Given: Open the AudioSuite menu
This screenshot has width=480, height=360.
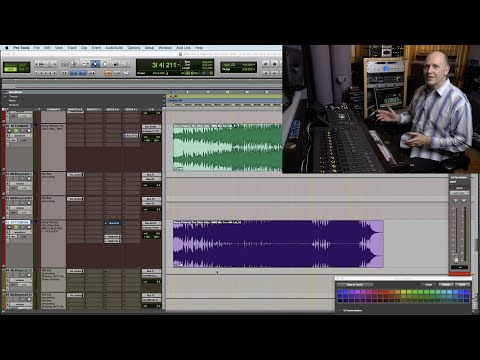Looking at the screenshot, I should point(114,48).
